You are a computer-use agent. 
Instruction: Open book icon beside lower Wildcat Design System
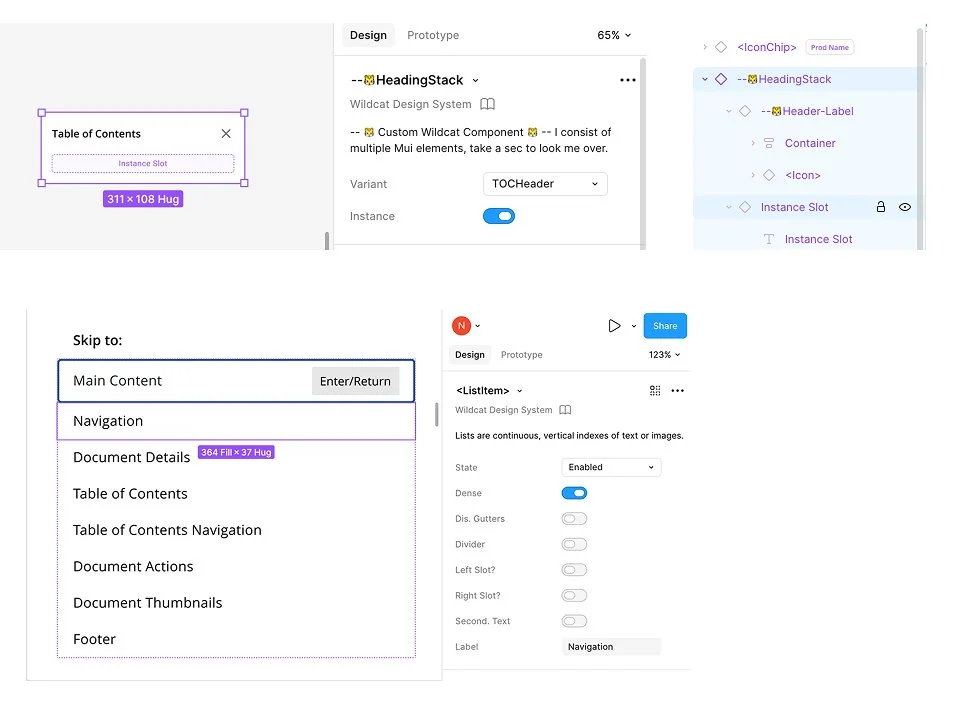tap(565, 410)
